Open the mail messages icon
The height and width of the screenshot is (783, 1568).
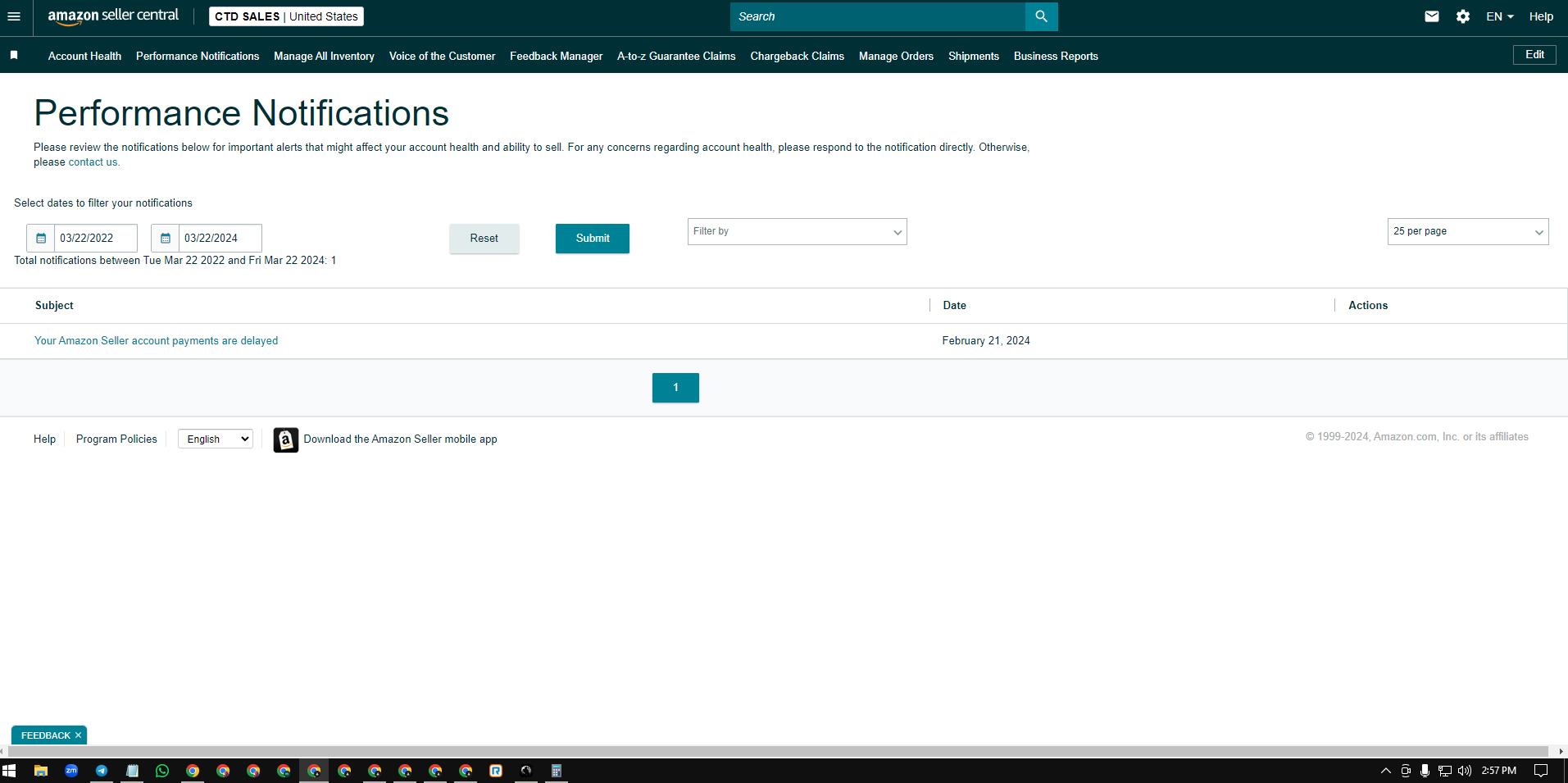1432,16
